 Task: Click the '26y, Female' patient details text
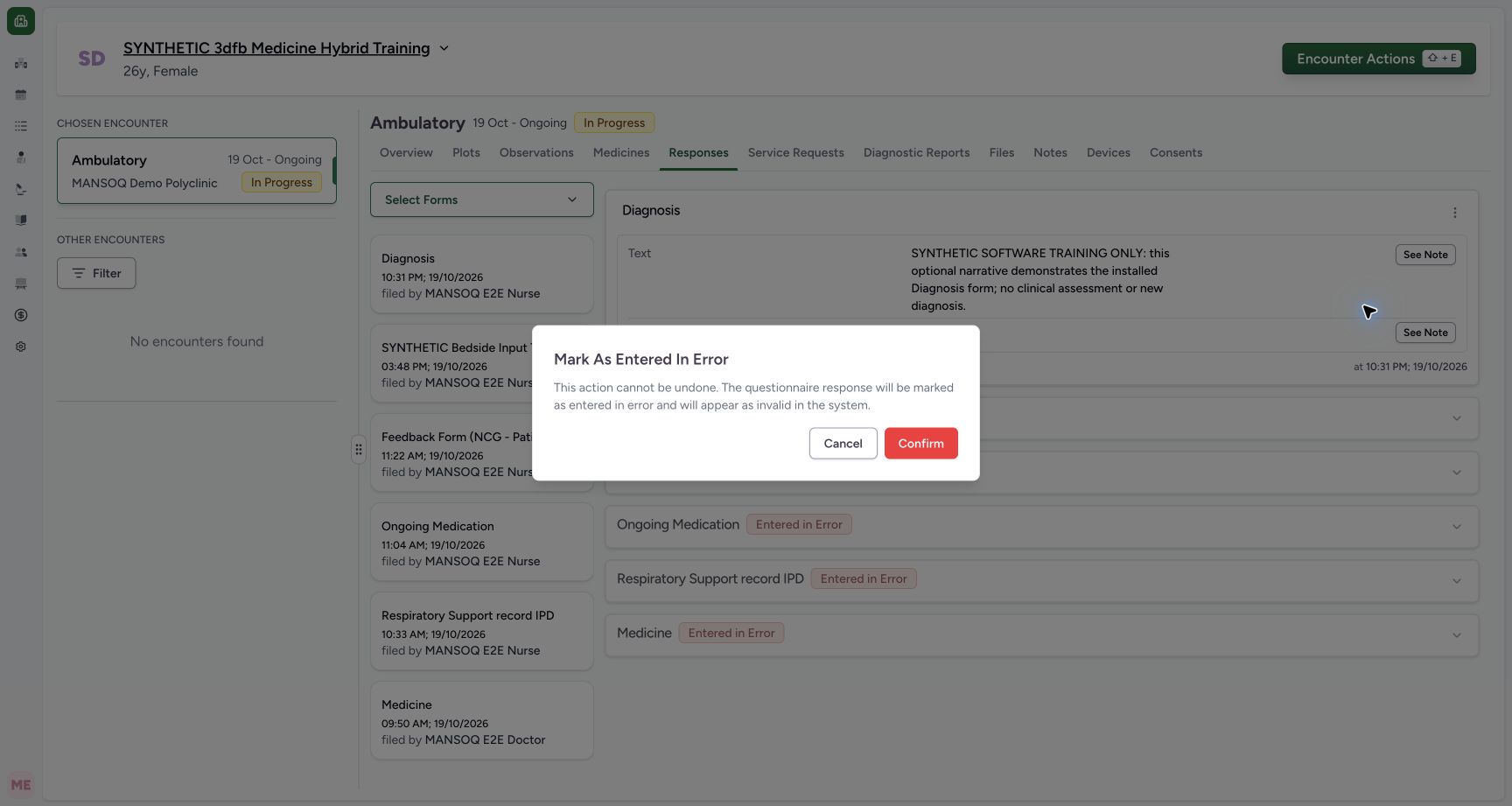coord(161,71)
